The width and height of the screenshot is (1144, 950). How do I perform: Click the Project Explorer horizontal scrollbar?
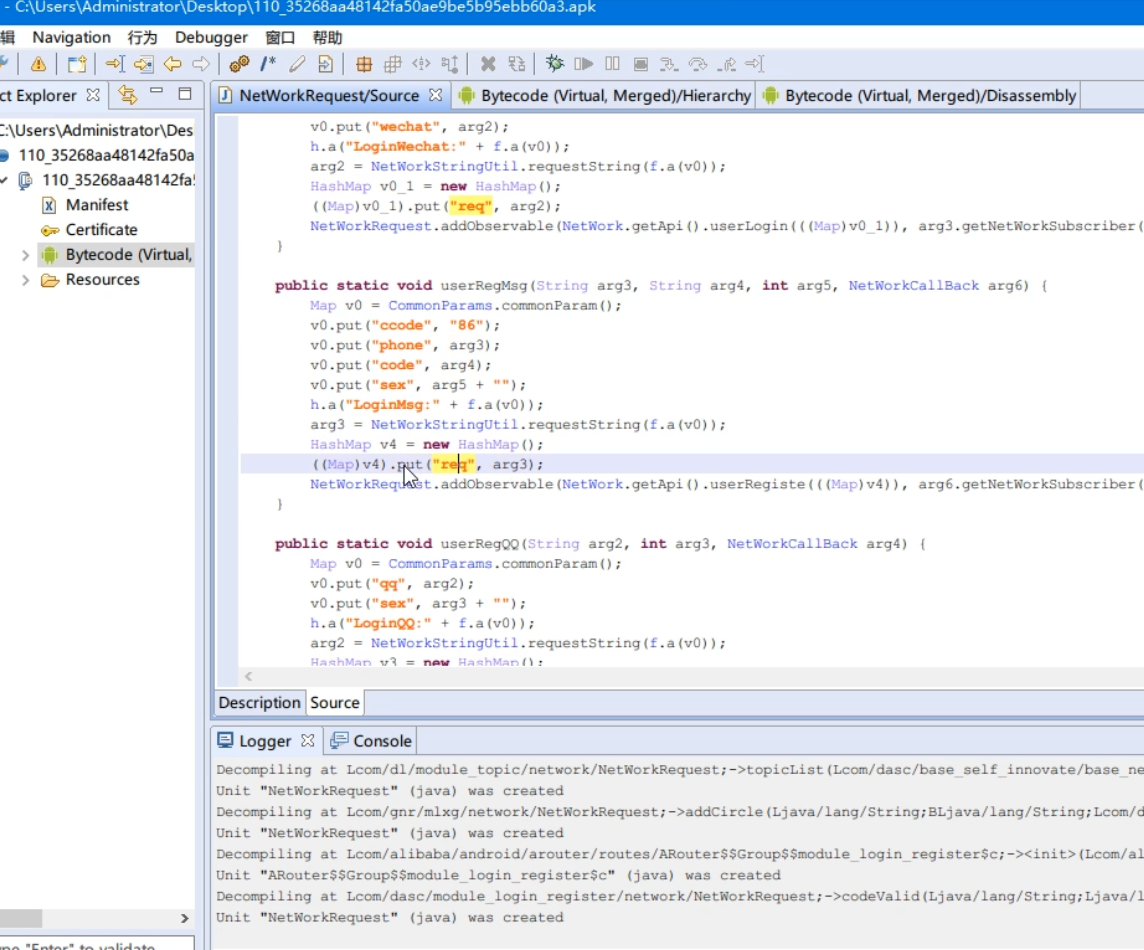(22, 918)
